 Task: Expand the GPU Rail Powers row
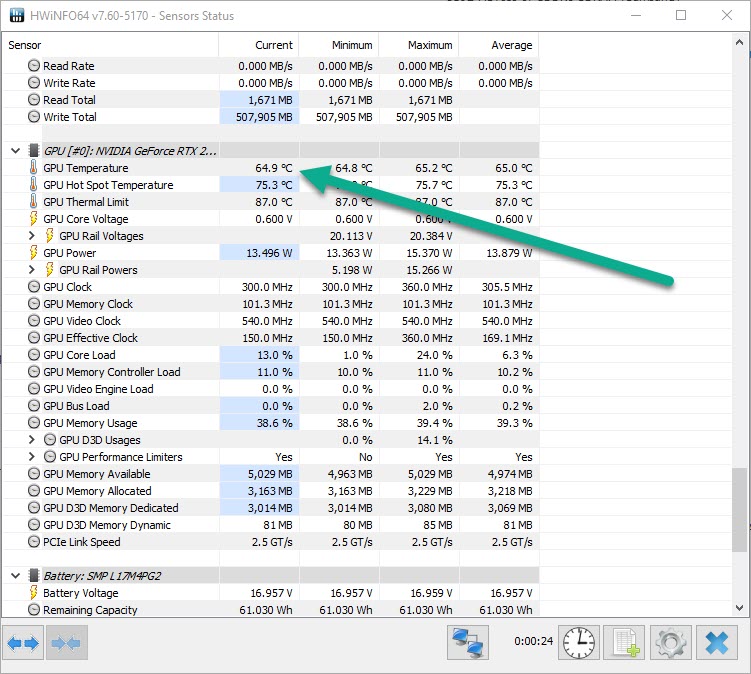(x=32, y=270)
